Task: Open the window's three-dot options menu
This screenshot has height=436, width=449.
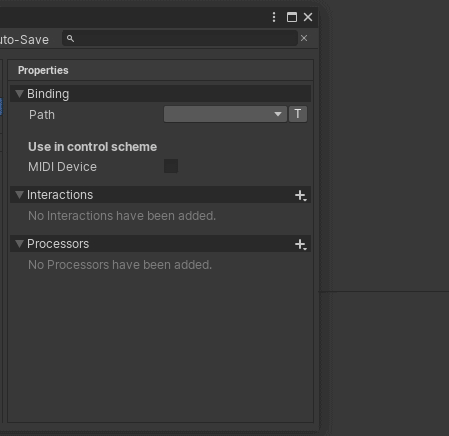Action: click(274, 17)
